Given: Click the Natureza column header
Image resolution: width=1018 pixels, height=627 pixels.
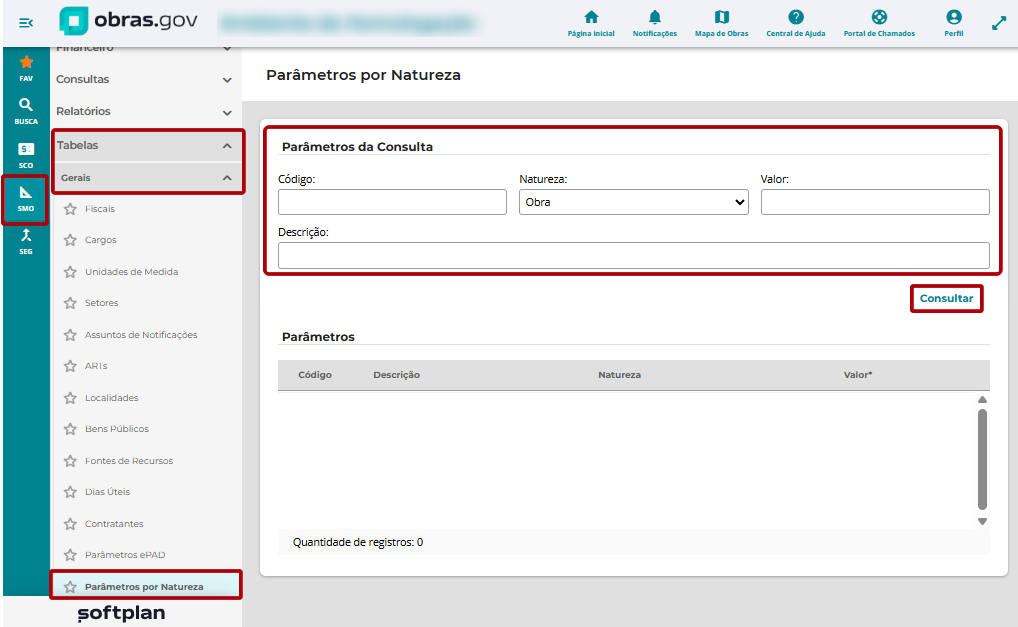Looking at the screenshot, I should (619, 375).
